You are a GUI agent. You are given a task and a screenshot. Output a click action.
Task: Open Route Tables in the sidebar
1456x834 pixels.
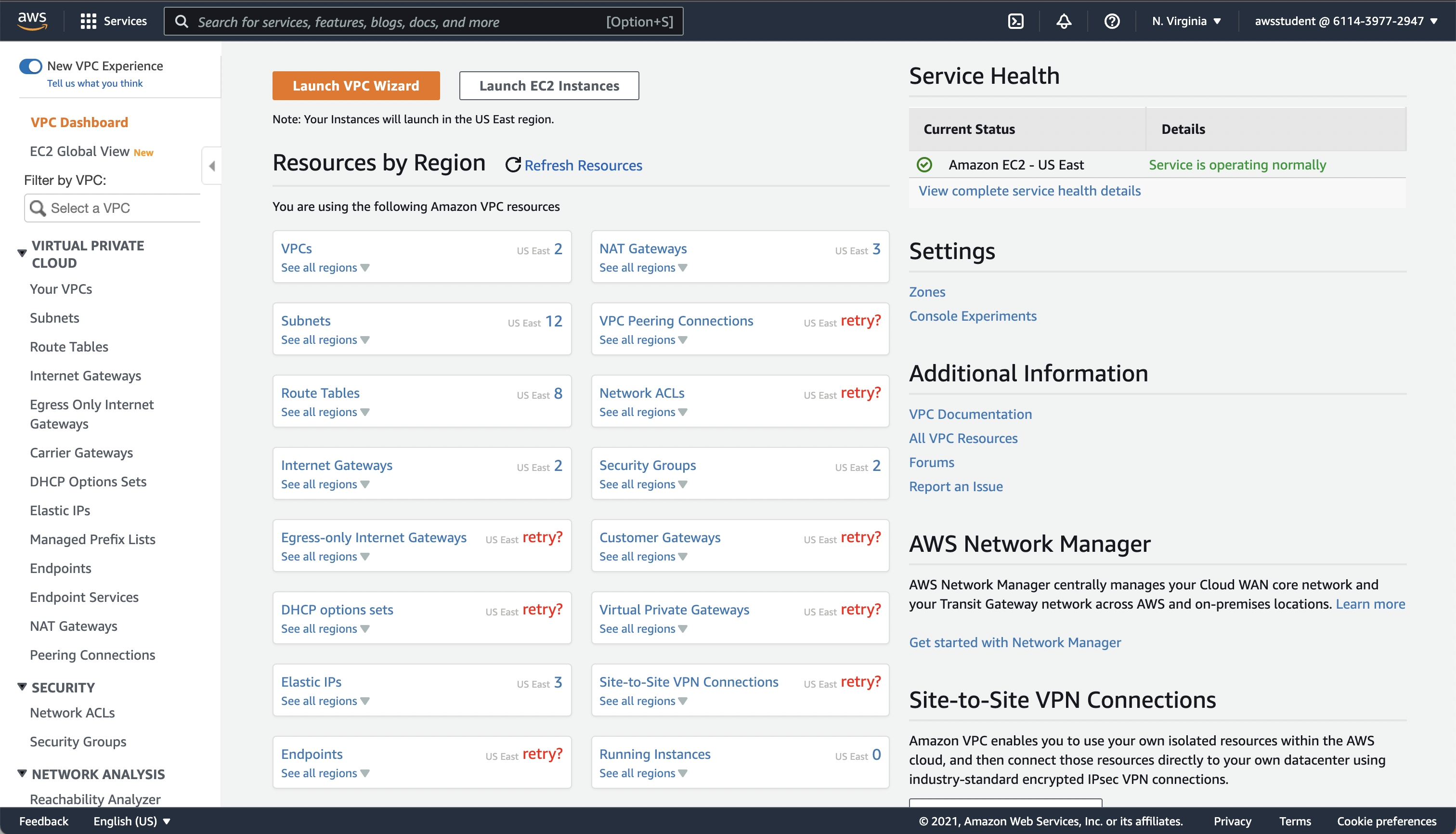(x=69, y=347)
